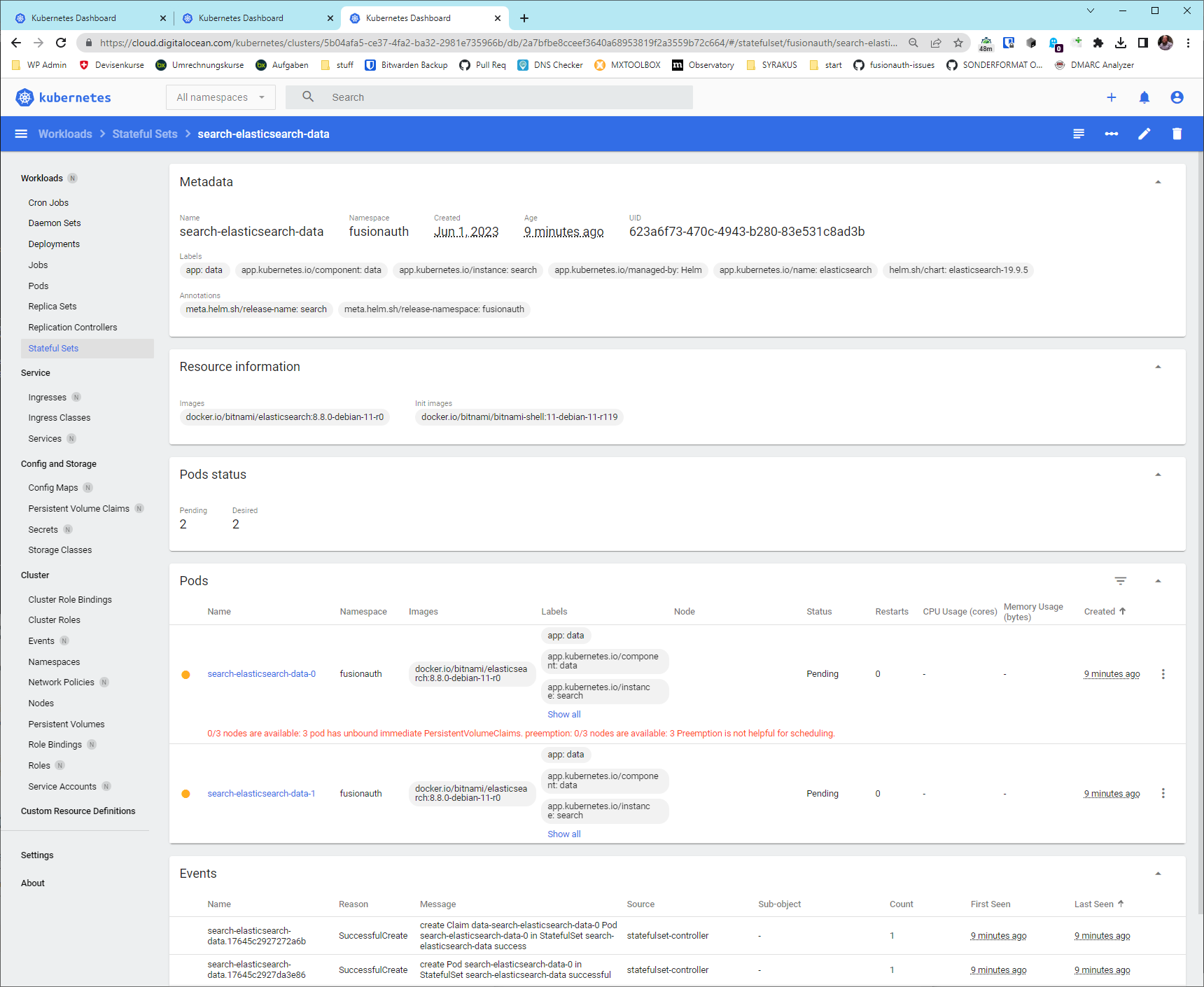Show all labels for search-elasticsearch-data-0
The width and height of the screenshot is (1204, 987).
tap(563, 714)
